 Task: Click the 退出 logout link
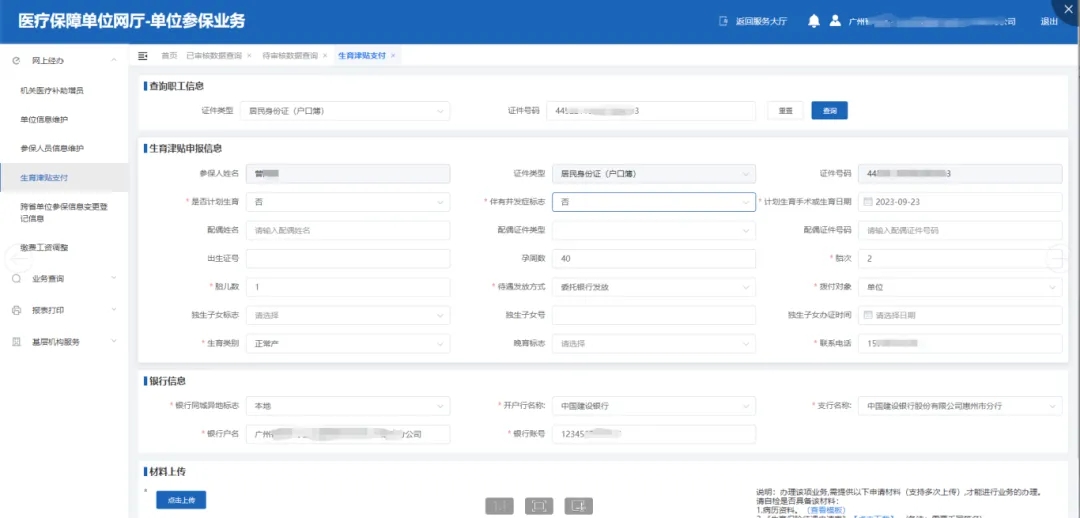tap(1049, 21)
